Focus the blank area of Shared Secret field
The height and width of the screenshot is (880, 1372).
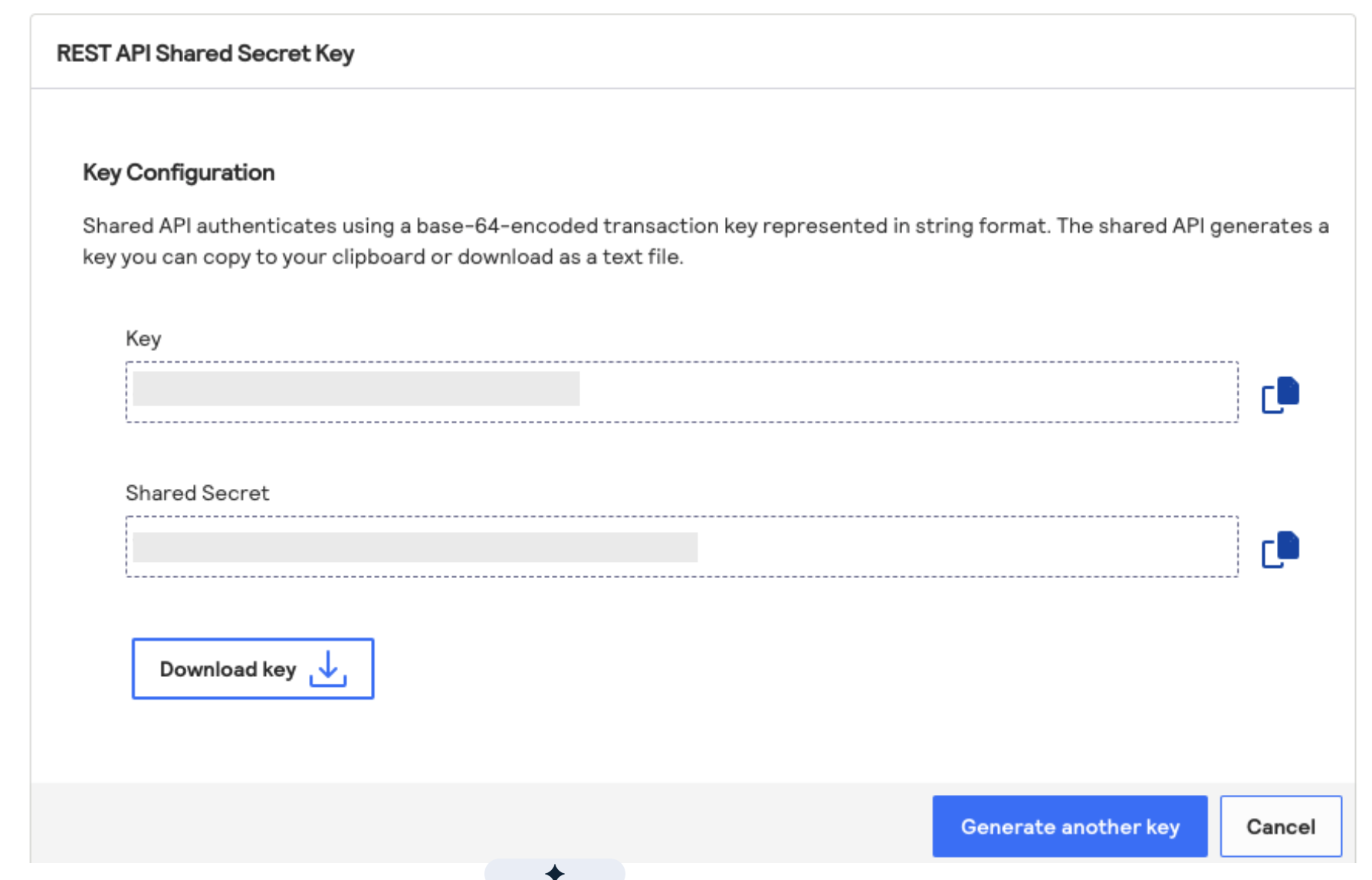coord(967,547)
